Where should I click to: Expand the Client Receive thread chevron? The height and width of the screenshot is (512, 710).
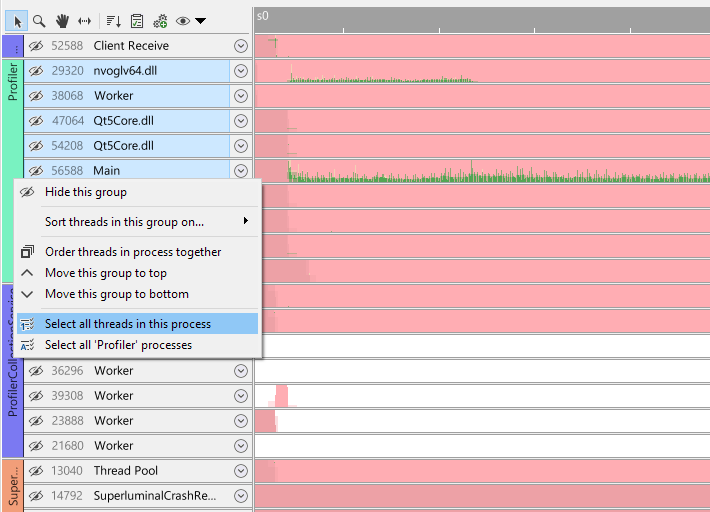click(x=240, y=46)
